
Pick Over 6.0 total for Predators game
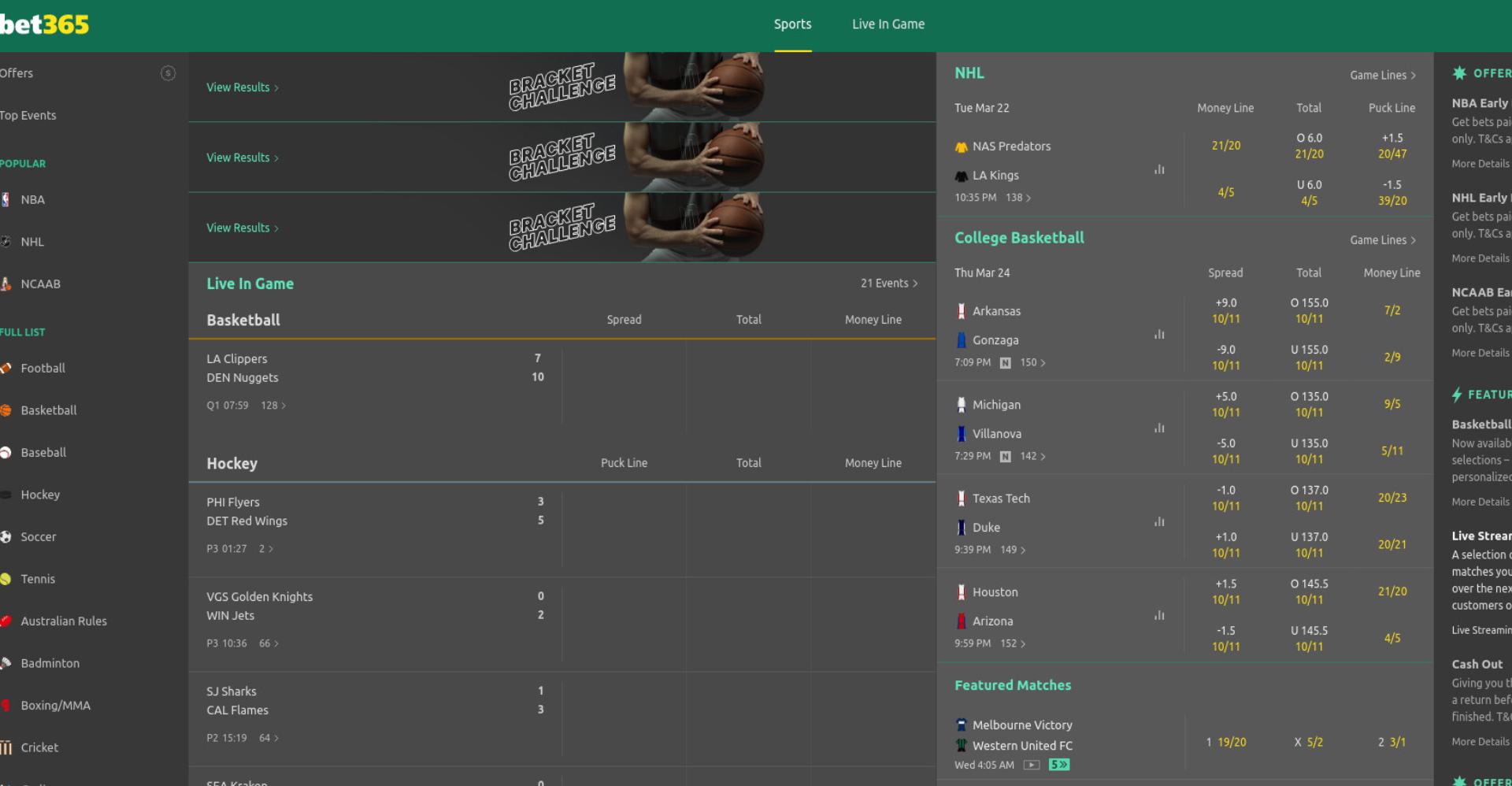(1309, 146)
